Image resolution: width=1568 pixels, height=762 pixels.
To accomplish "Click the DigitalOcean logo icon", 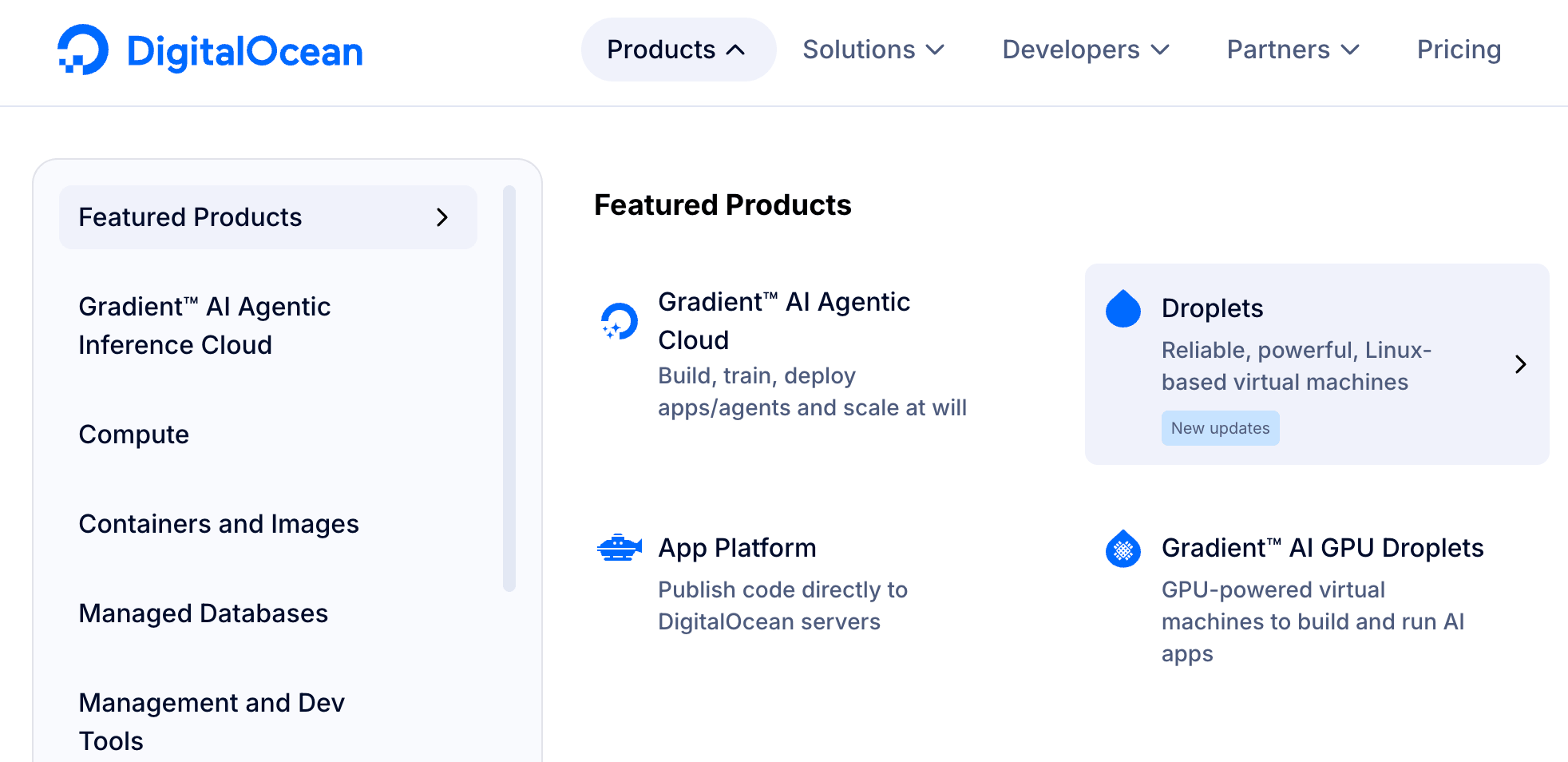I will tap(83, 50).
